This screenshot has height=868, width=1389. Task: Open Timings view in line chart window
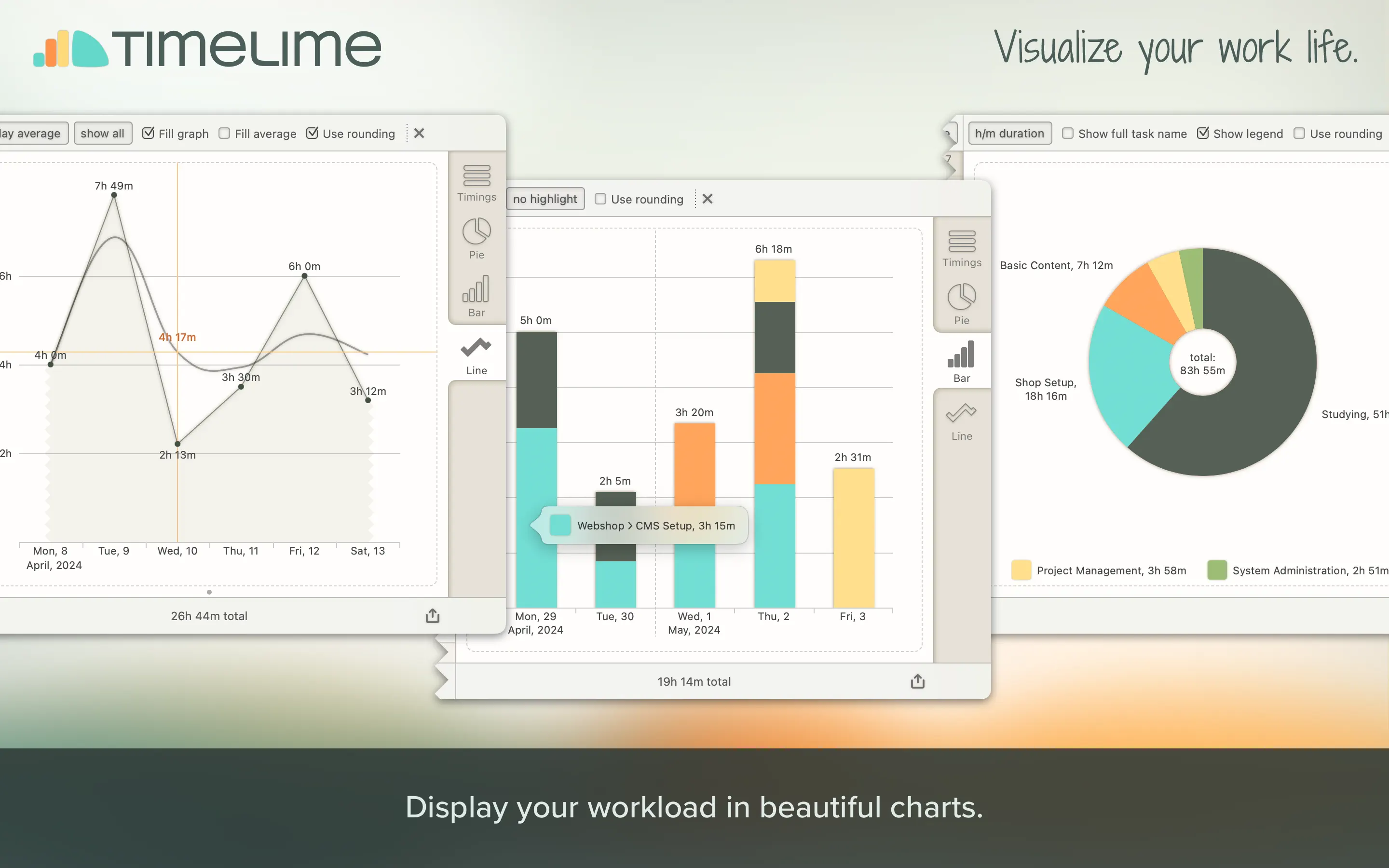pos(477,183)
